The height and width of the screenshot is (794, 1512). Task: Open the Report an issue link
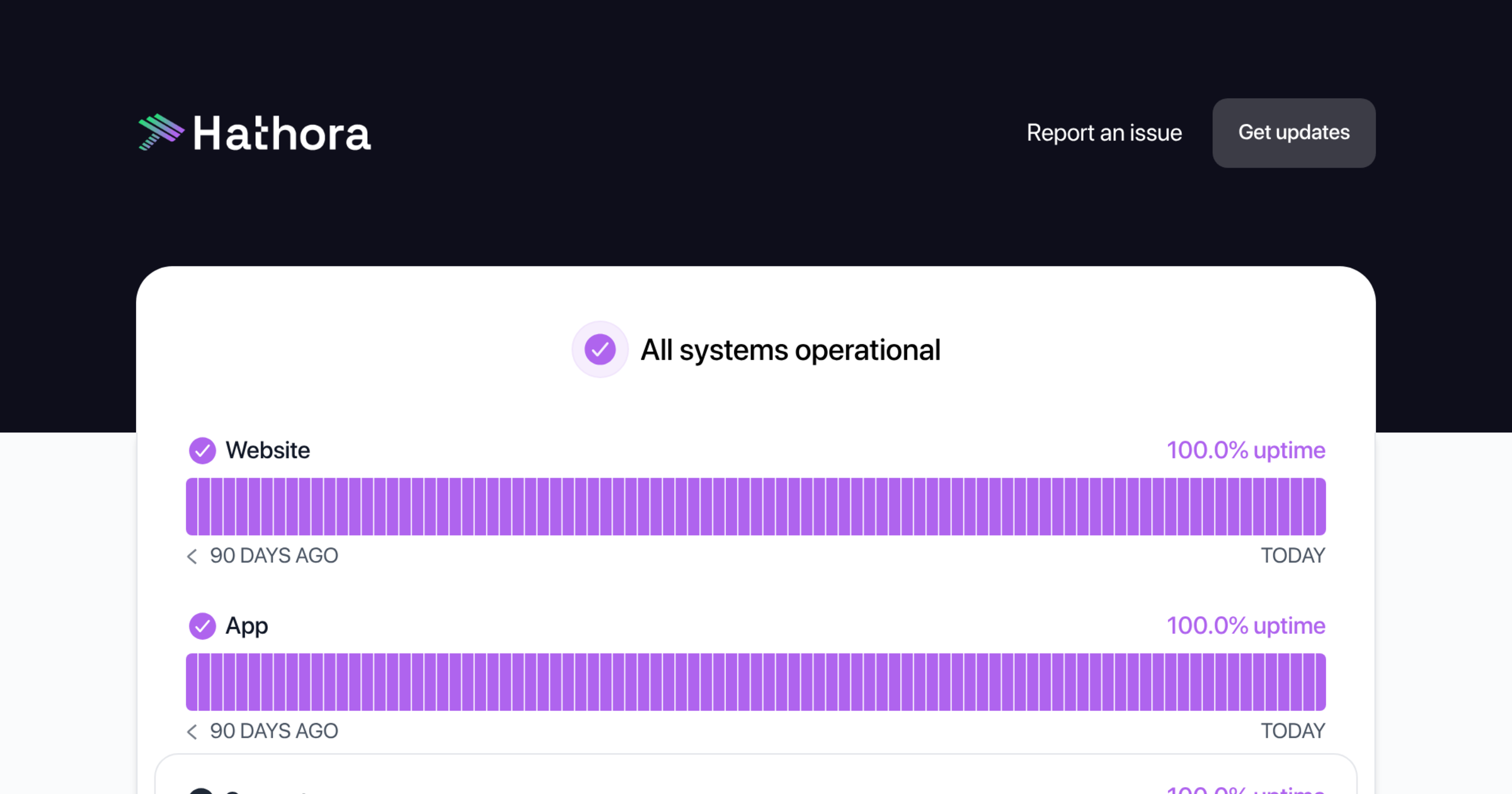(1104, 133)
